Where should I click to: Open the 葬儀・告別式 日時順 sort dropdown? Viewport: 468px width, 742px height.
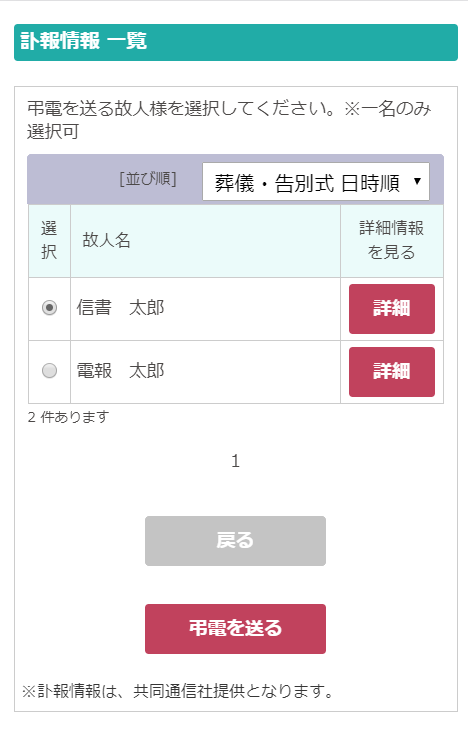coord(316,182)
